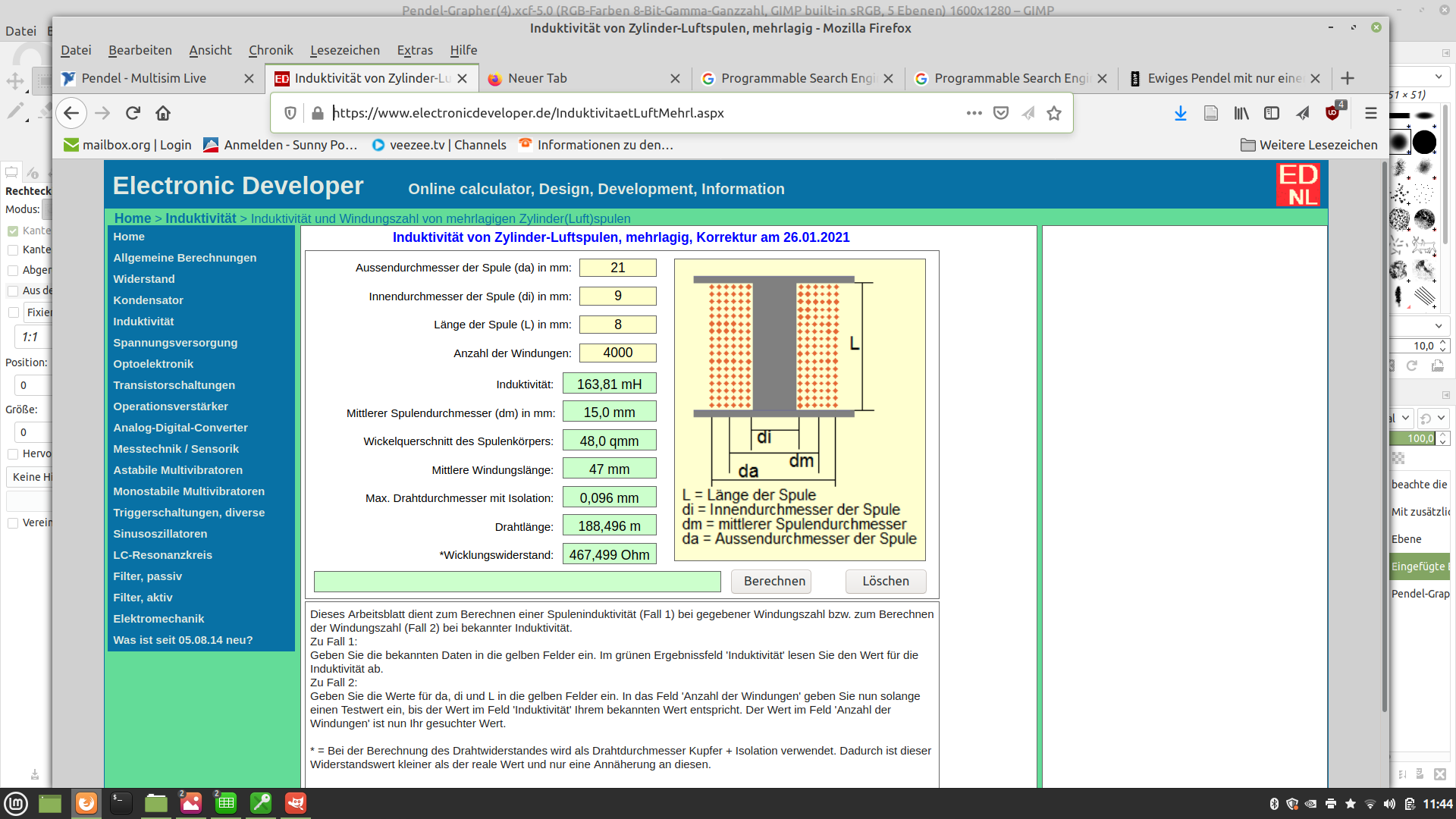
Task: Open the spreadsheet app in taskbar
Action: [225, 804]
